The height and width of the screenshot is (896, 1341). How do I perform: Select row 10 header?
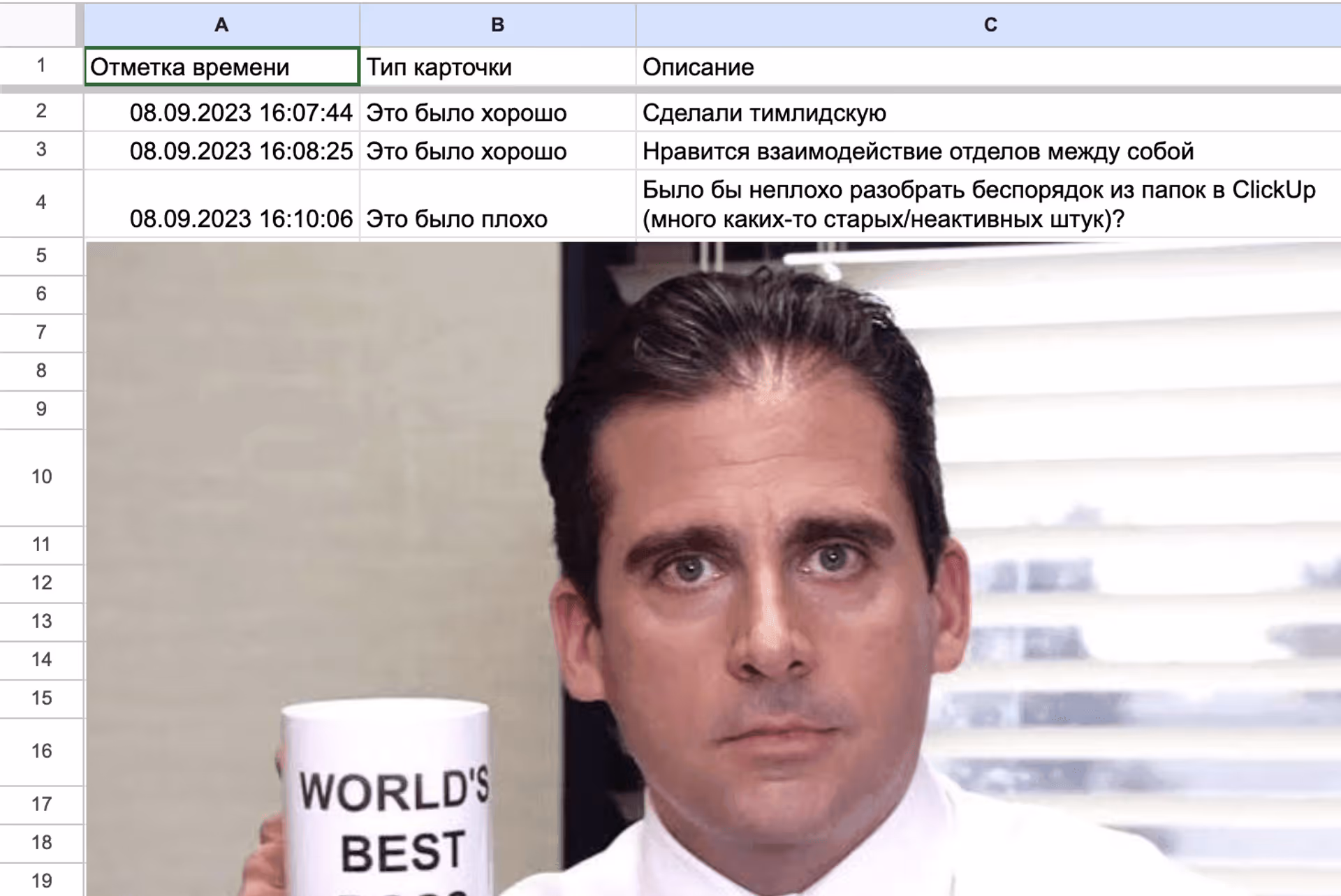pos(41,477)
